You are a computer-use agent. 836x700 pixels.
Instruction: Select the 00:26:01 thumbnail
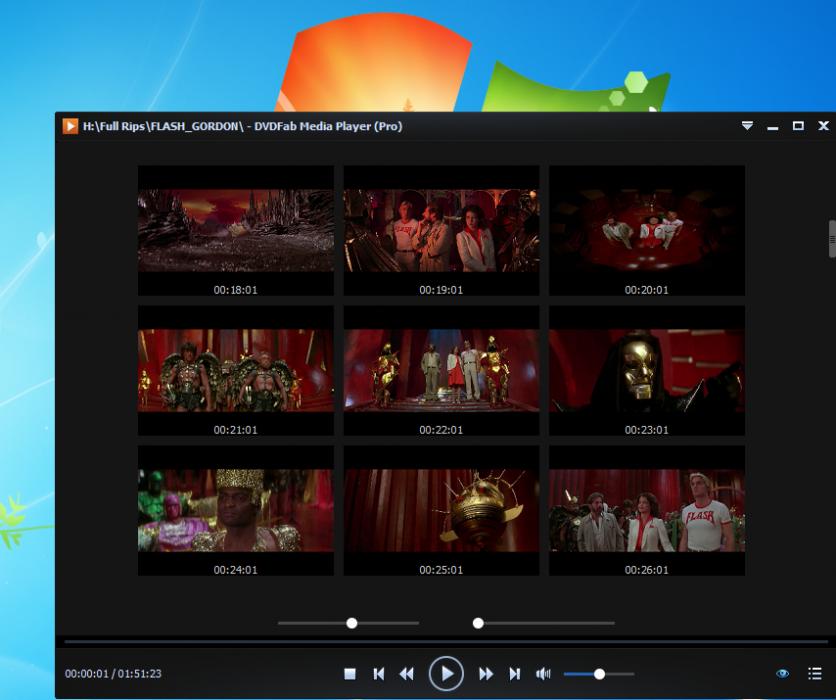pyautogui.click(x=647, y=511)
